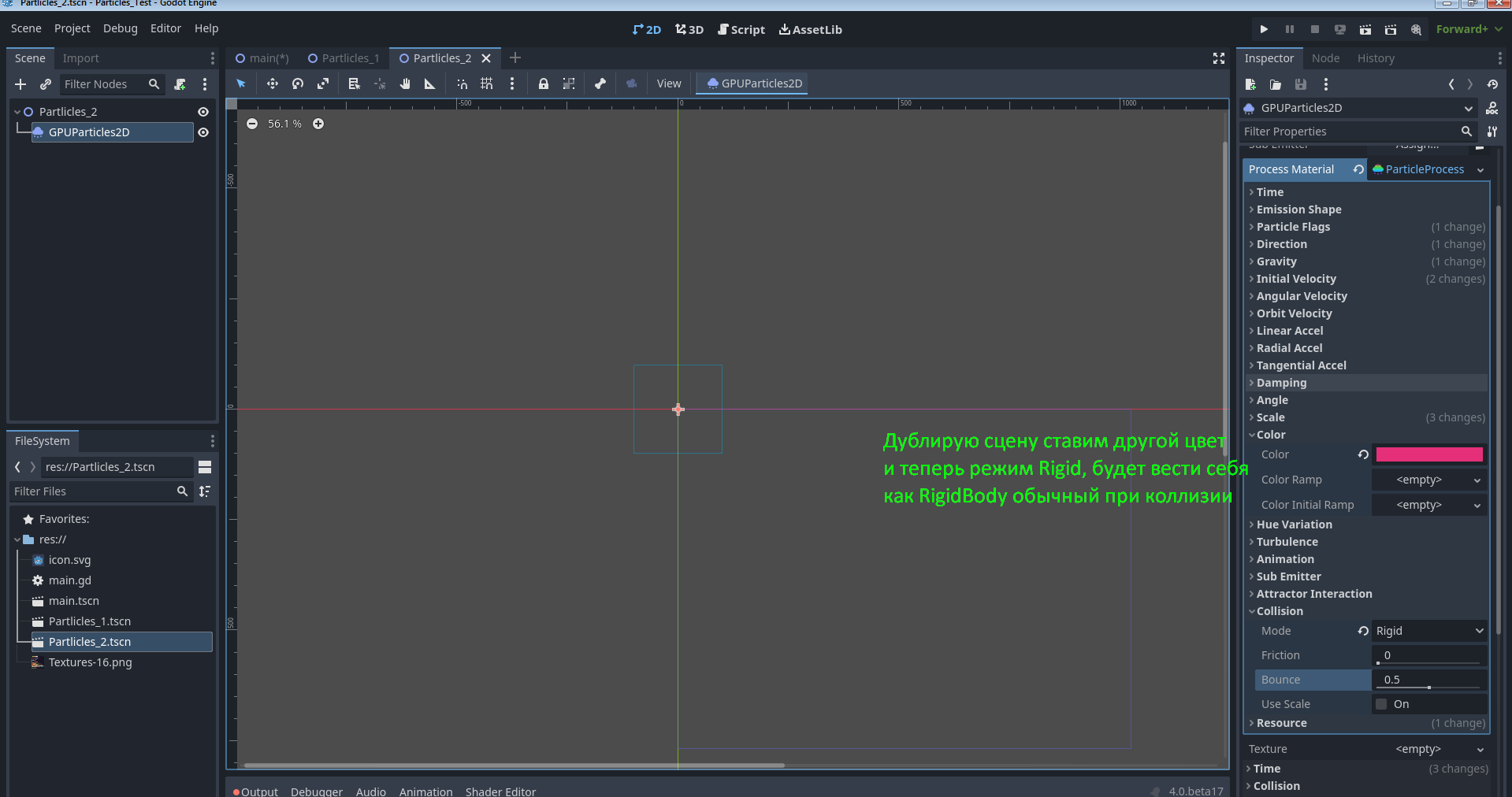
Task: Switch to the Script workspace
Action: point(741,30)
